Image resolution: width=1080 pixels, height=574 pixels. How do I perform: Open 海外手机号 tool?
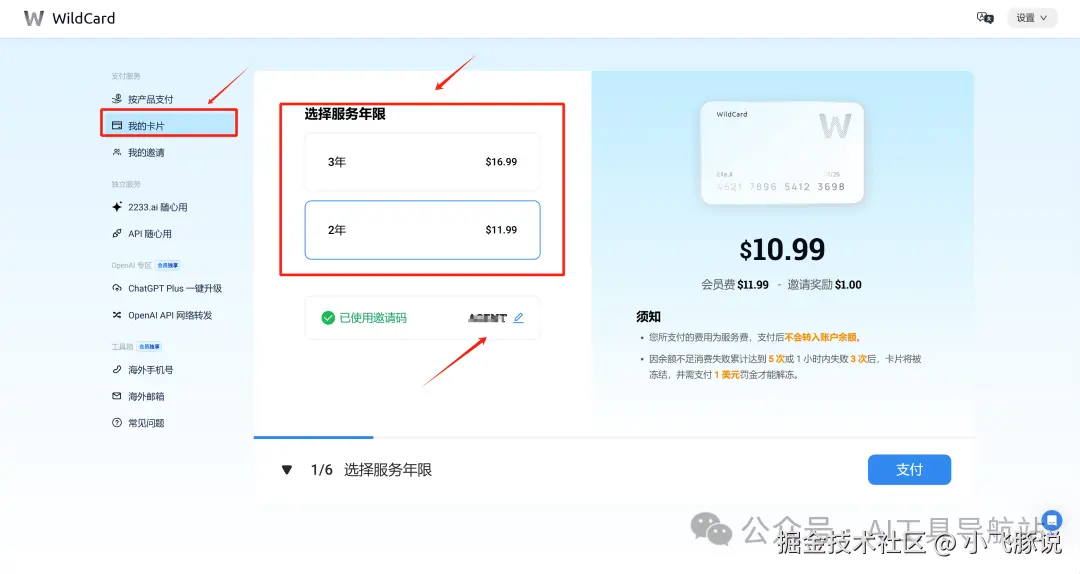click(150, 369)
